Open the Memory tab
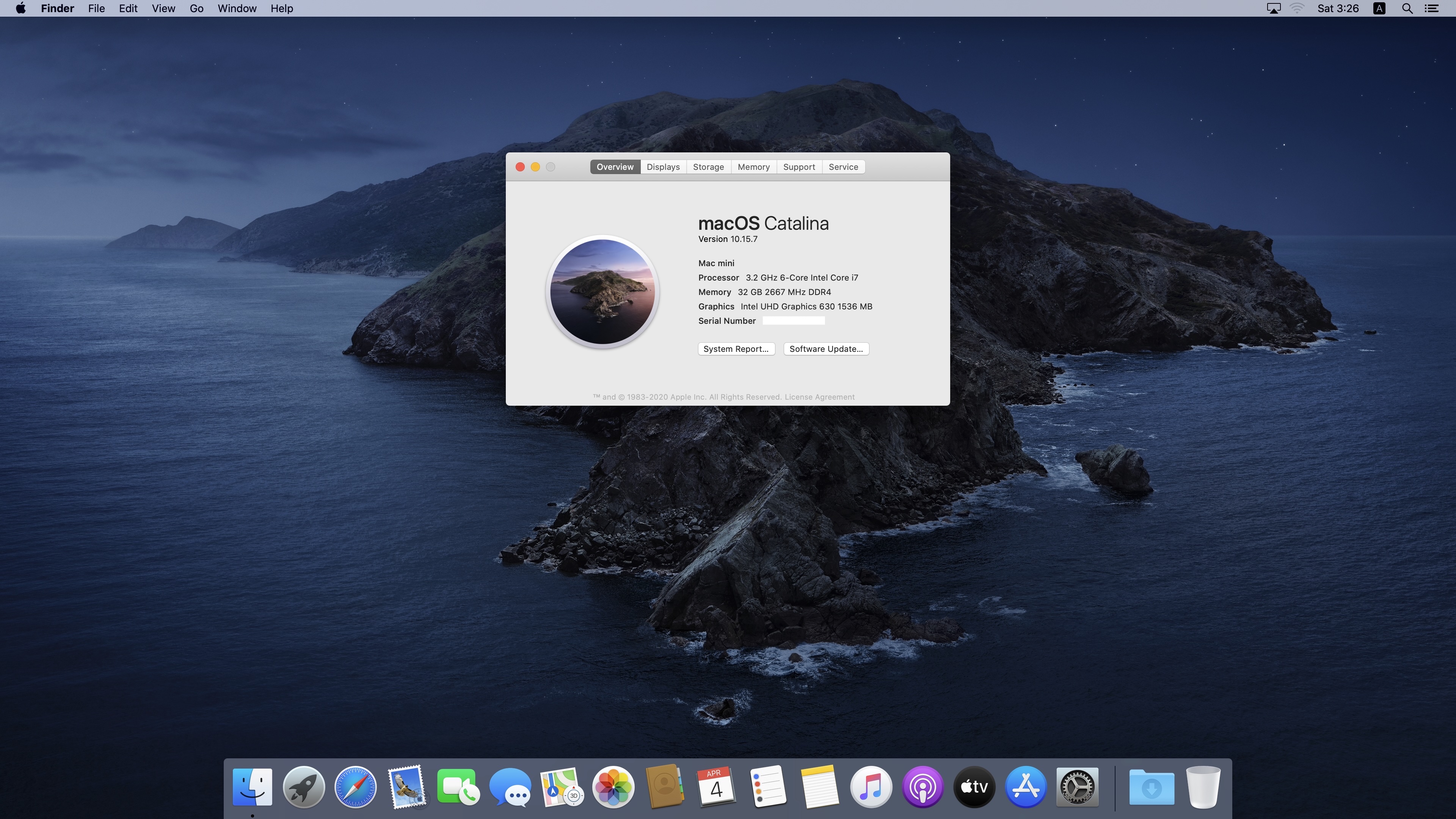This screenshot has height=819, width=1456. pyautogui.click(x=753, y=167)
